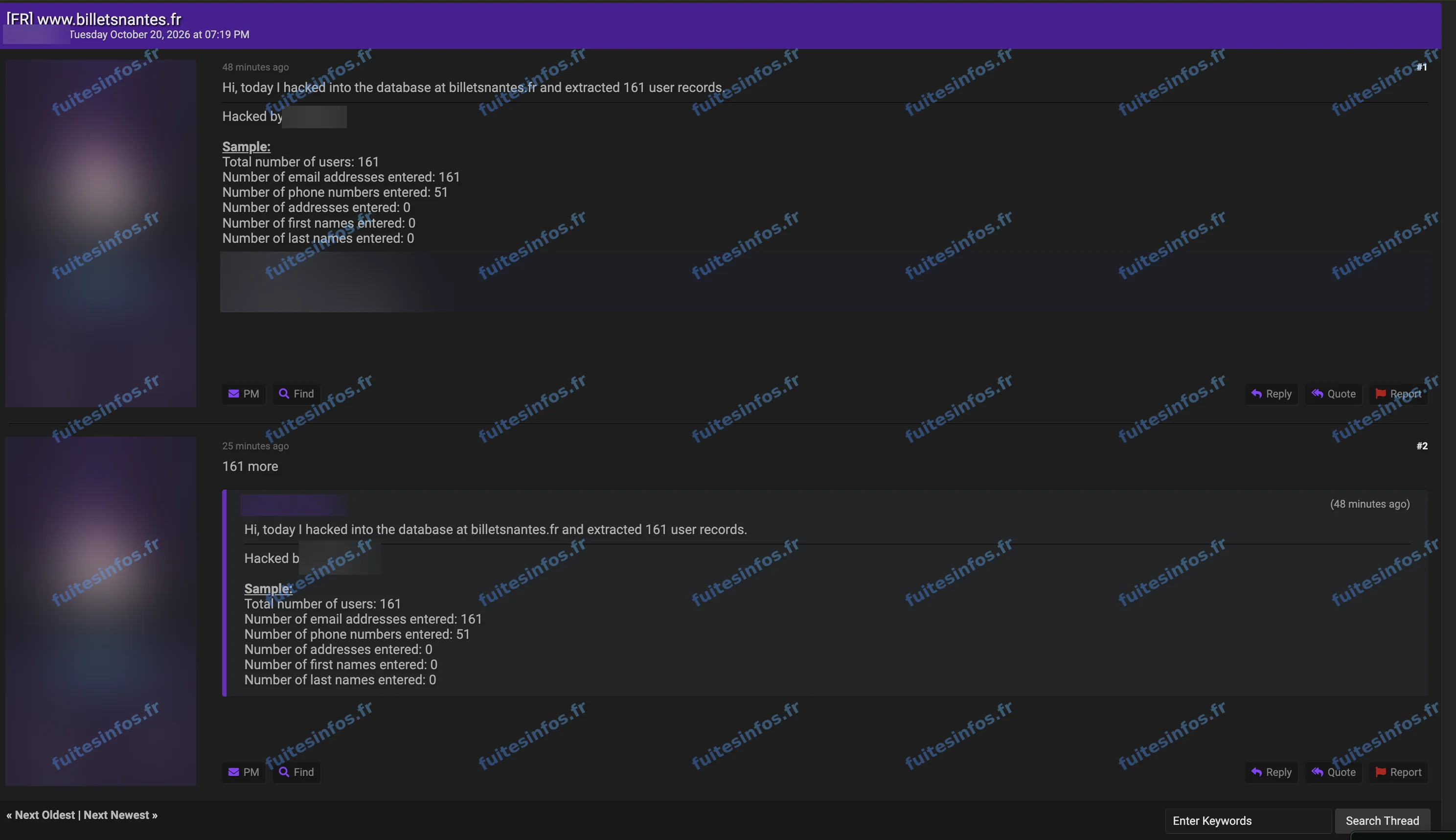Open the Next Oldest thread link
The image size is (1456, 840).
click(45, 815)
